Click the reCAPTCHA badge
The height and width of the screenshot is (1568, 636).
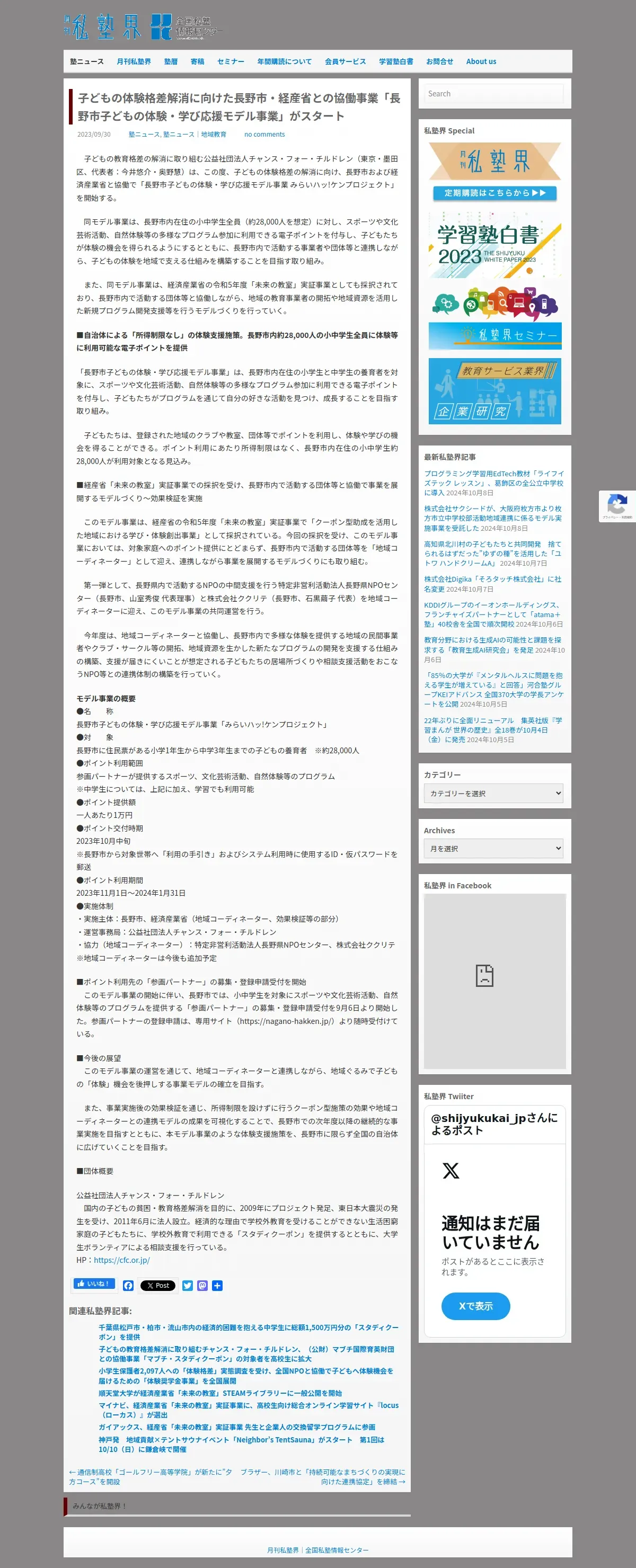tap(617, 506)
